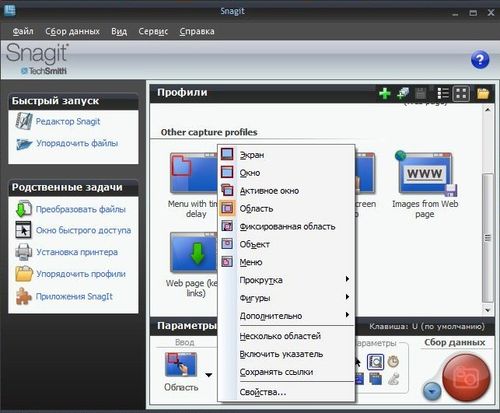Click the save profile floppy icon
This screenshot has height=413, width=500.
(420, 94)
